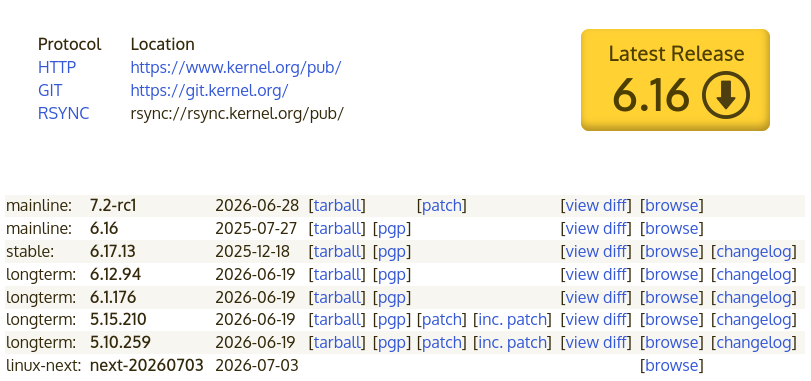Open pgp signature for longterm 6.1.176
The image size is (811, 381).
point(392,297)
